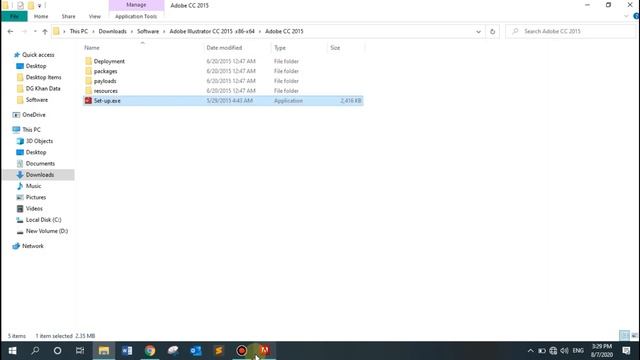The width and height of the screenshot is (640, 360).
Task: Open Quick Access Toolbar customize dropdown
Action: 40,6
